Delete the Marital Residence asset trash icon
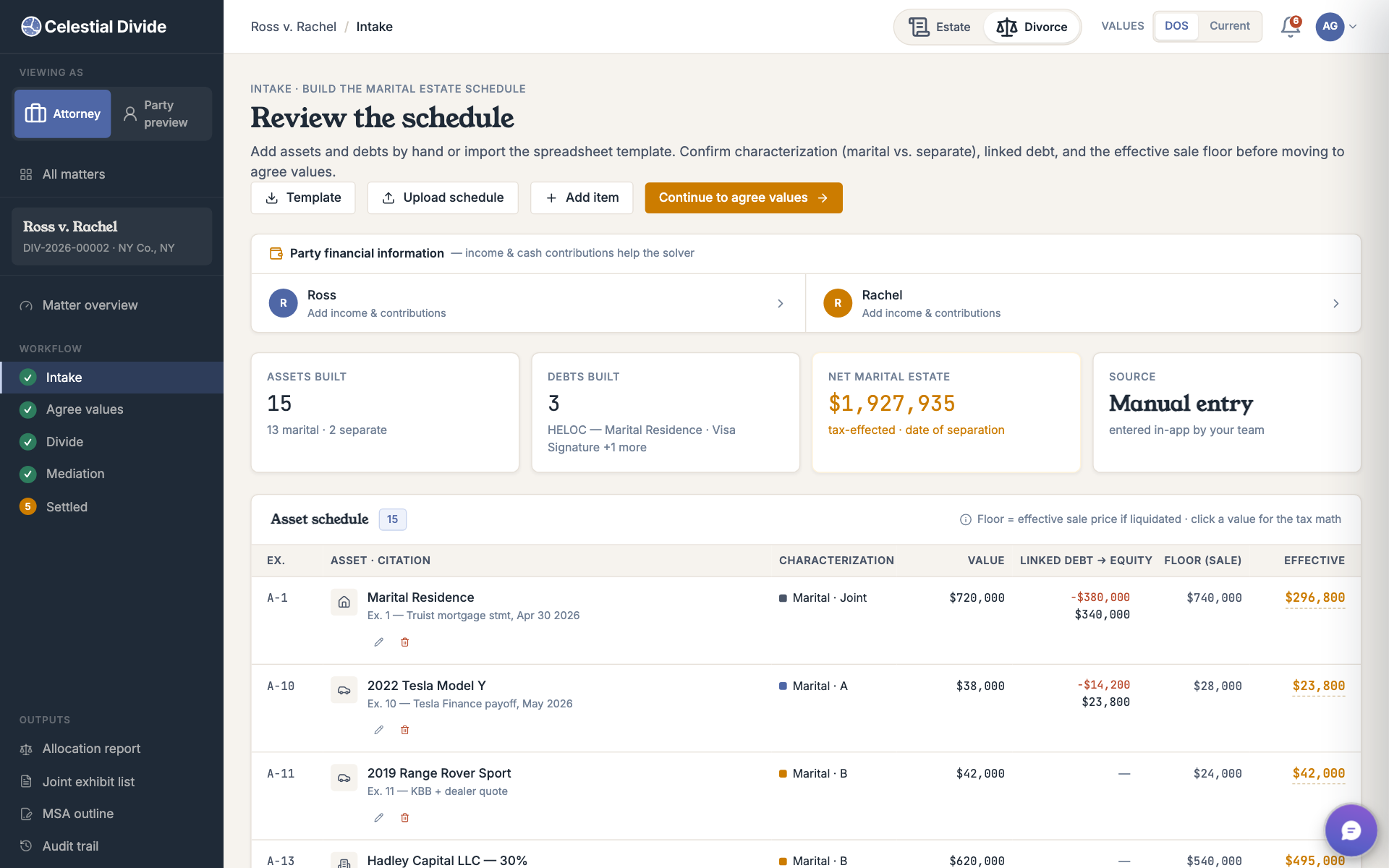This screenshot has width=1389, height=868. click(405, 642)
